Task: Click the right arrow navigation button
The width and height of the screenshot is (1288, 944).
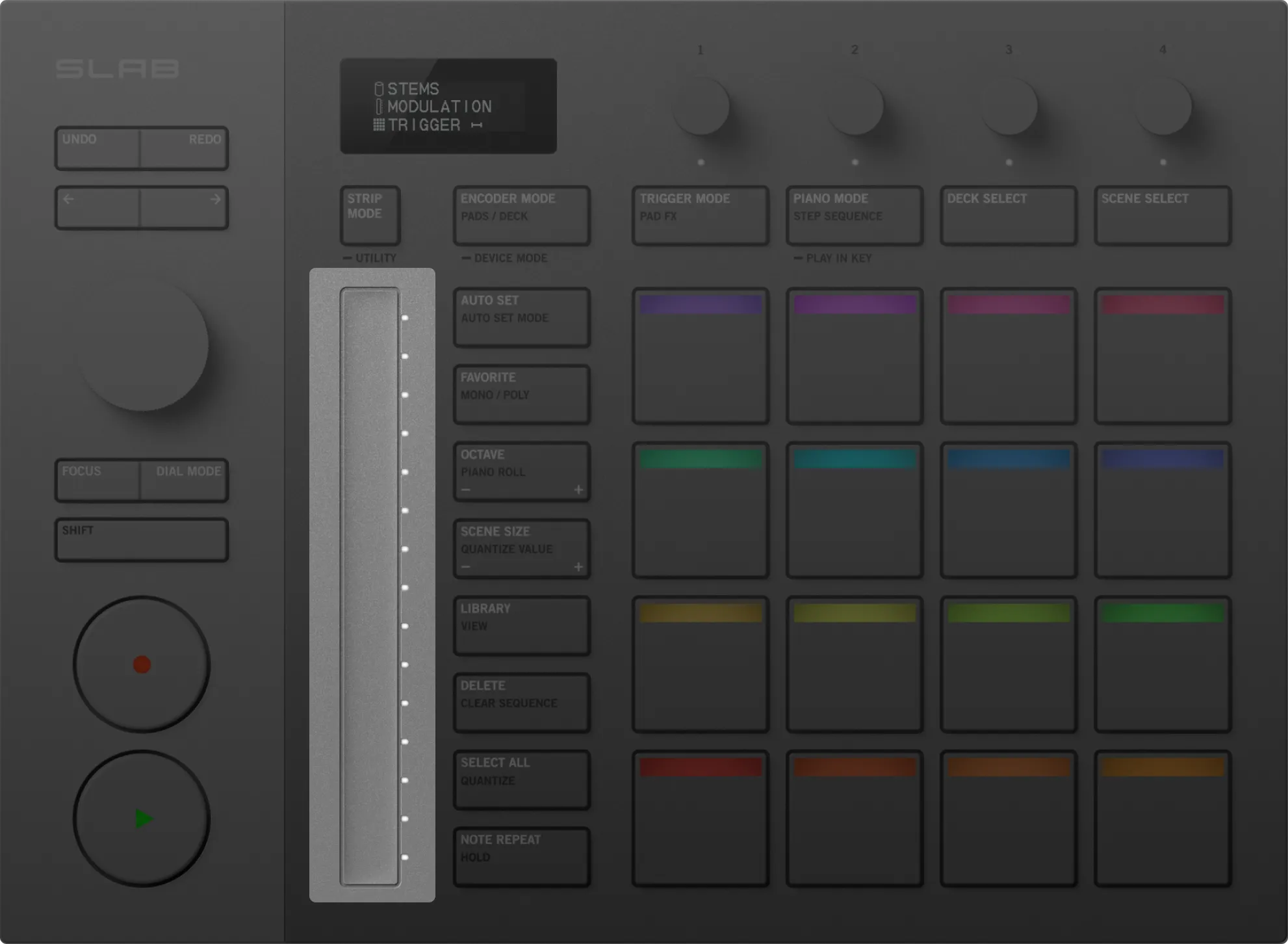Action: coord(185,208)
